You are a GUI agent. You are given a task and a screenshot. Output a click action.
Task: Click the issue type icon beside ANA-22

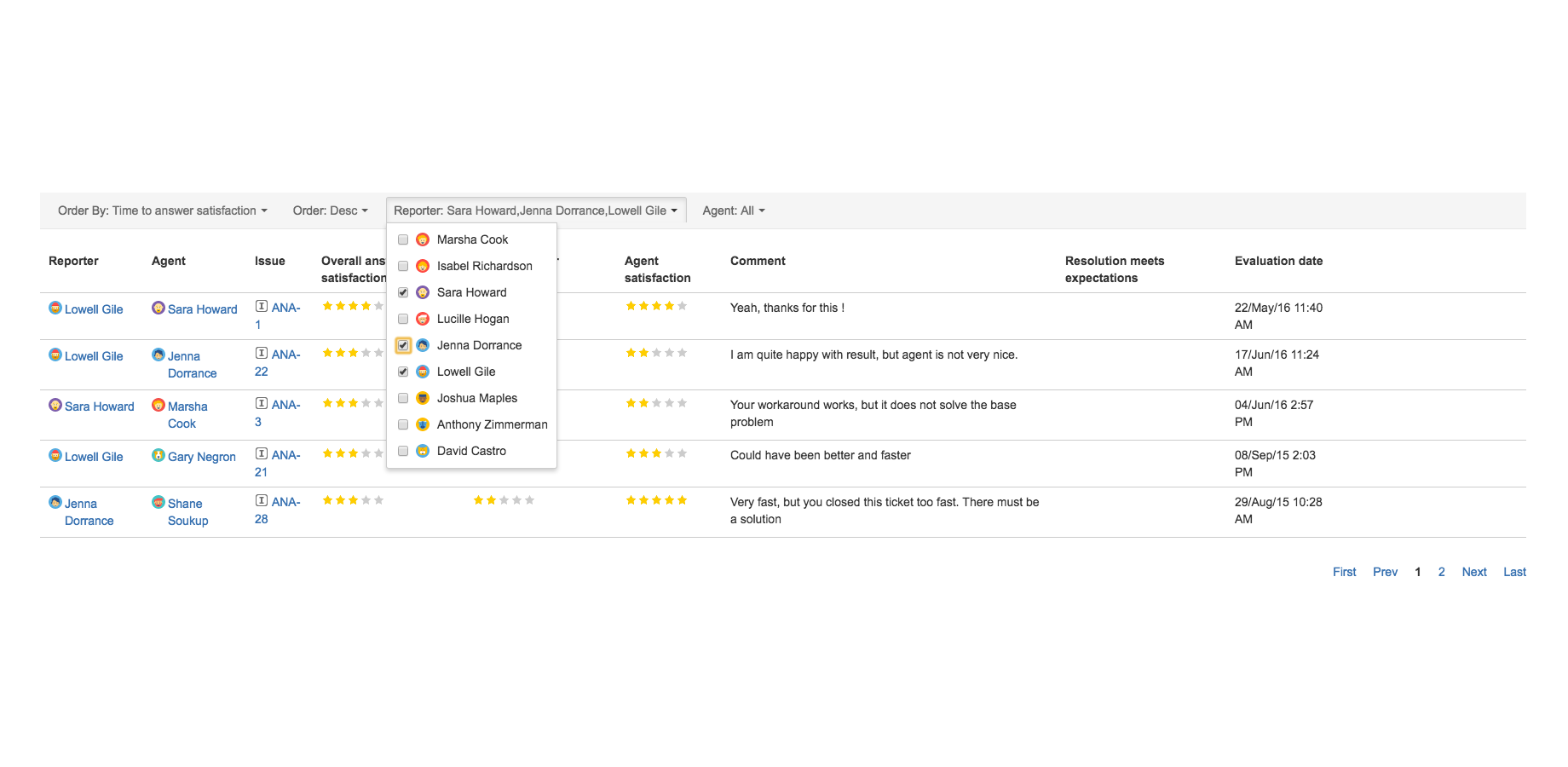pos(262,354)
